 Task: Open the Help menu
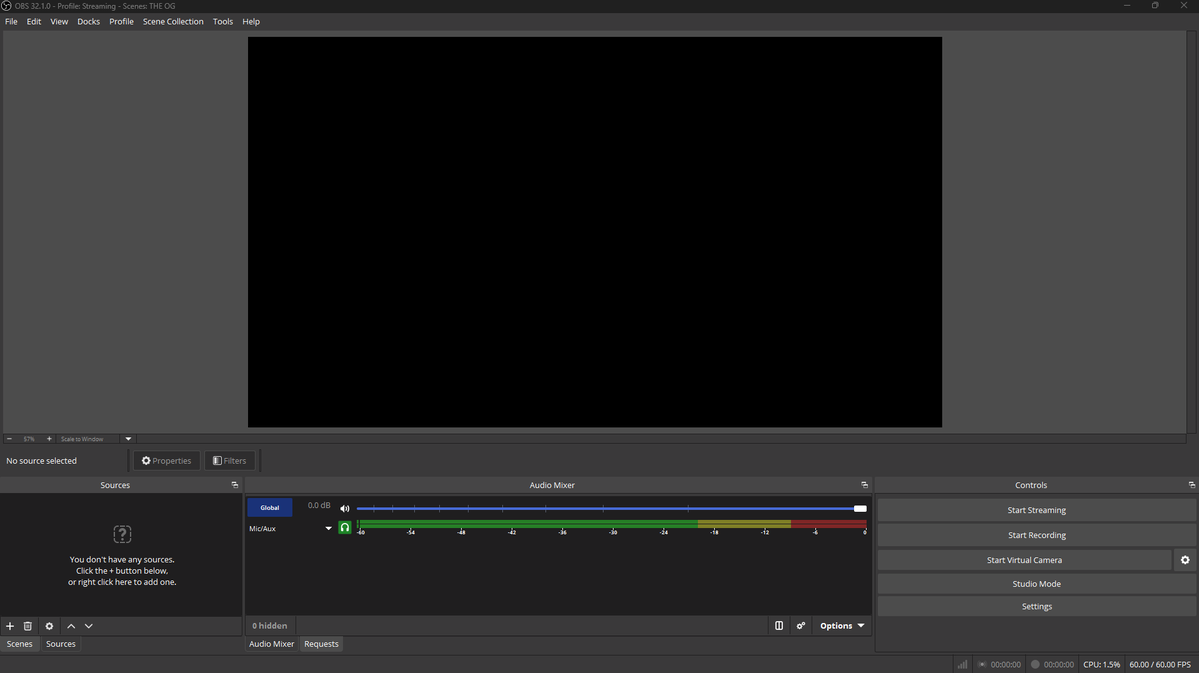pyautogui.click(x=251, y=21)
